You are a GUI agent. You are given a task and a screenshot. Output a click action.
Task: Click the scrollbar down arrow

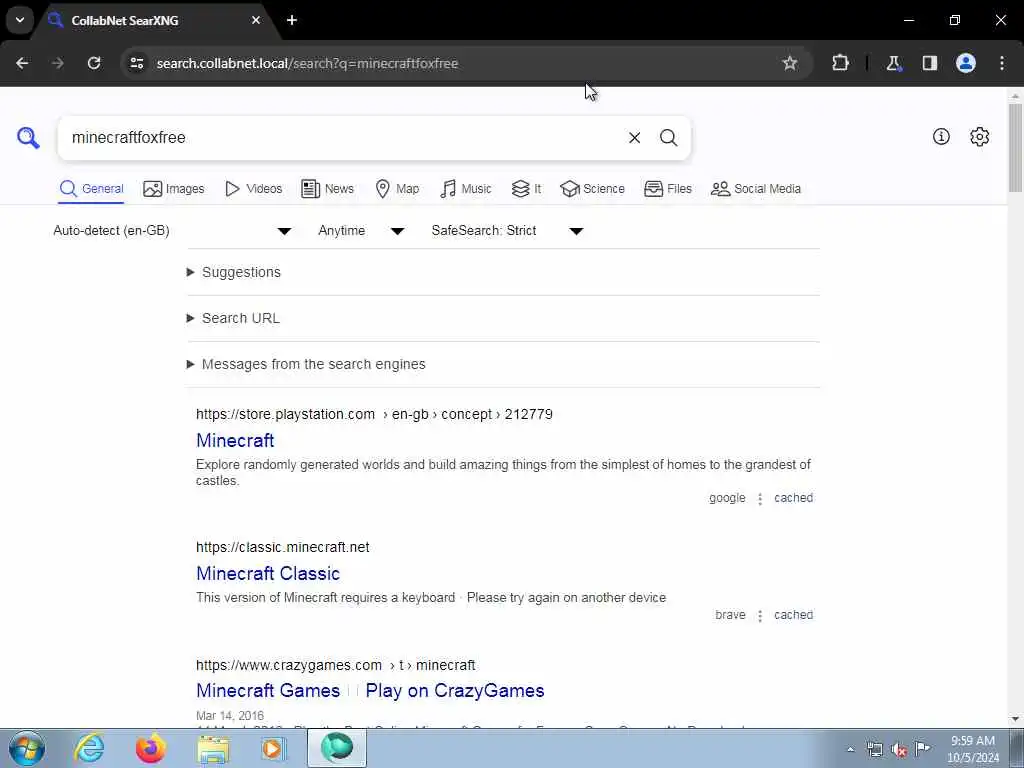pyautogui.click(x=1015, y=720)
